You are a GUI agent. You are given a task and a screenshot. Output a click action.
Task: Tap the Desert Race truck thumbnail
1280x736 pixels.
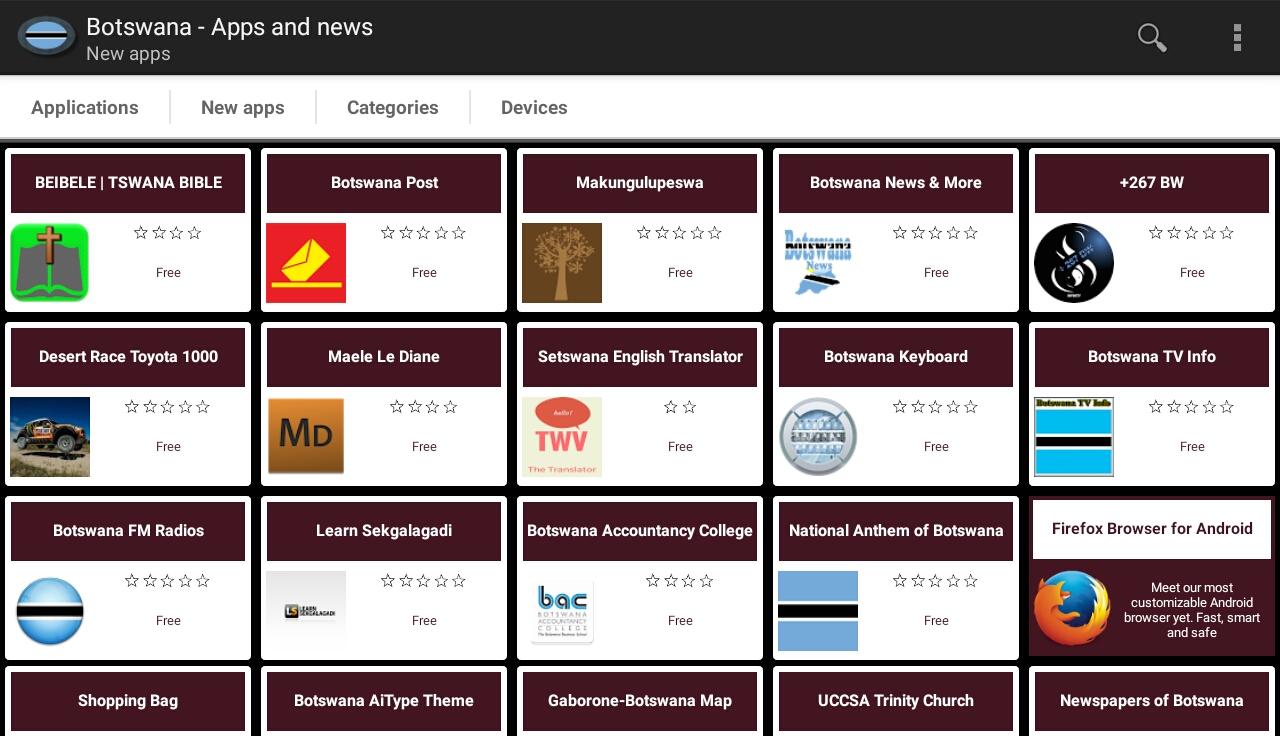[50, 437]
